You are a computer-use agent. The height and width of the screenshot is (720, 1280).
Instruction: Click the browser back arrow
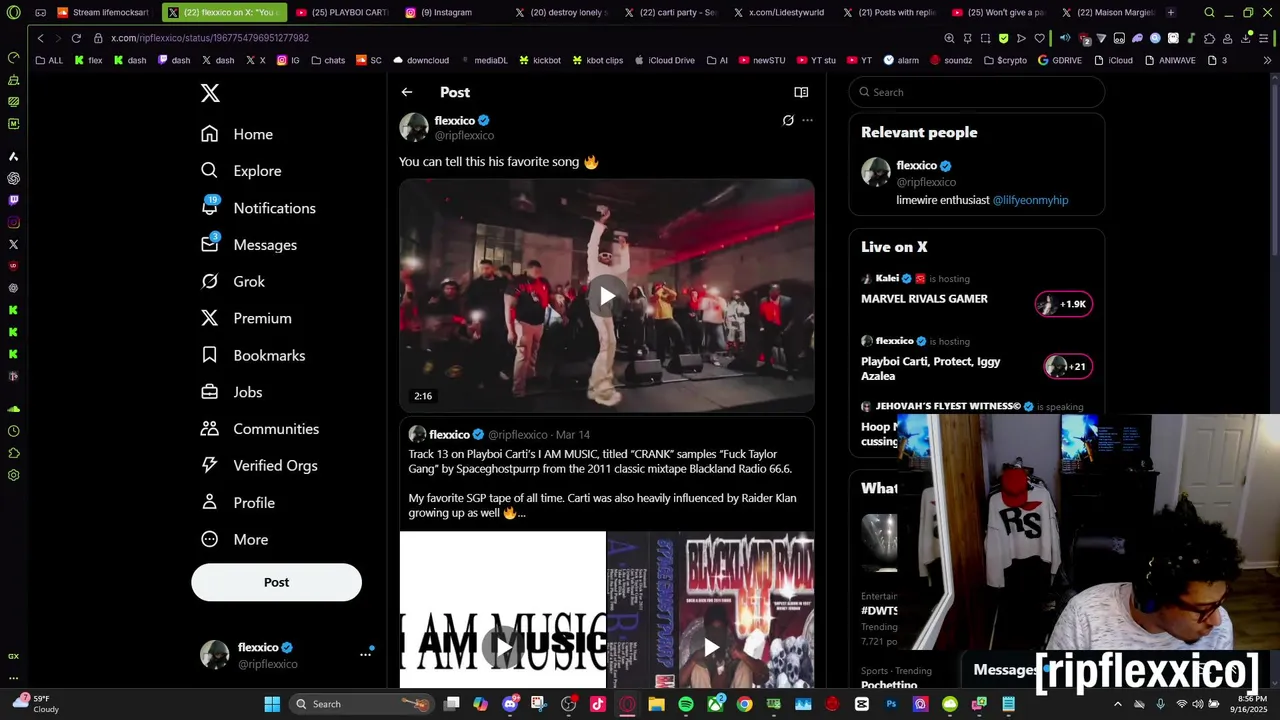click(40, 38)
